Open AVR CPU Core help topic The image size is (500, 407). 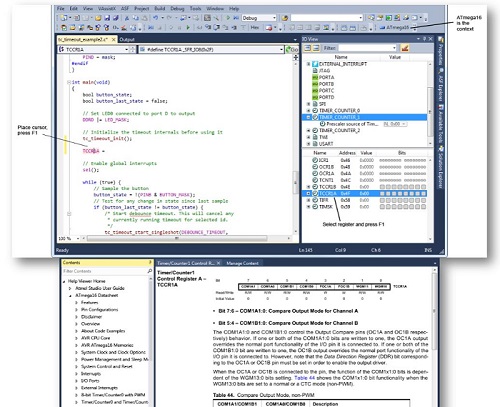pyautogui.click(x=95, y=338)
